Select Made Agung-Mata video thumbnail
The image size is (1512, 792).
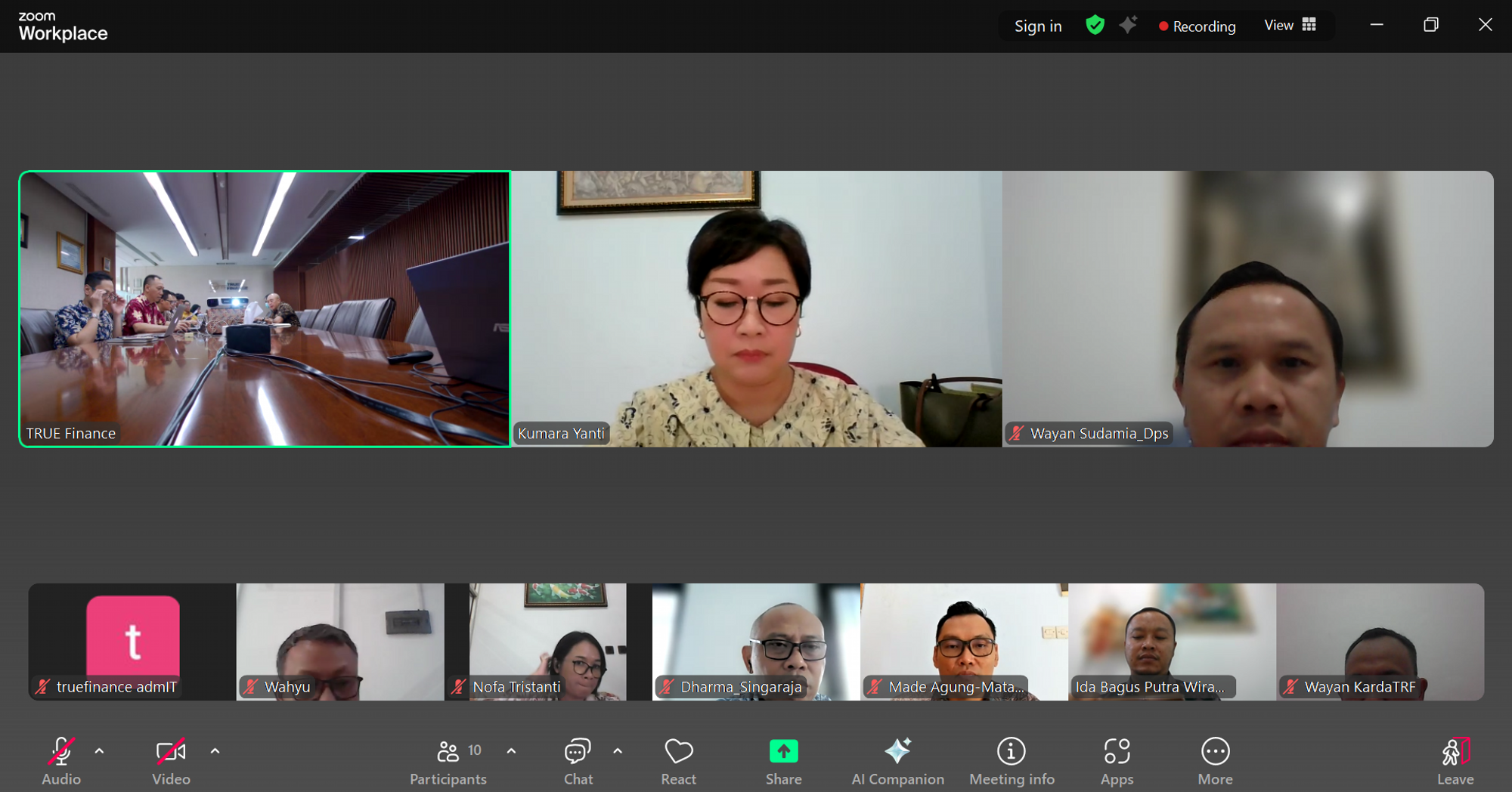tap(964, 642)
